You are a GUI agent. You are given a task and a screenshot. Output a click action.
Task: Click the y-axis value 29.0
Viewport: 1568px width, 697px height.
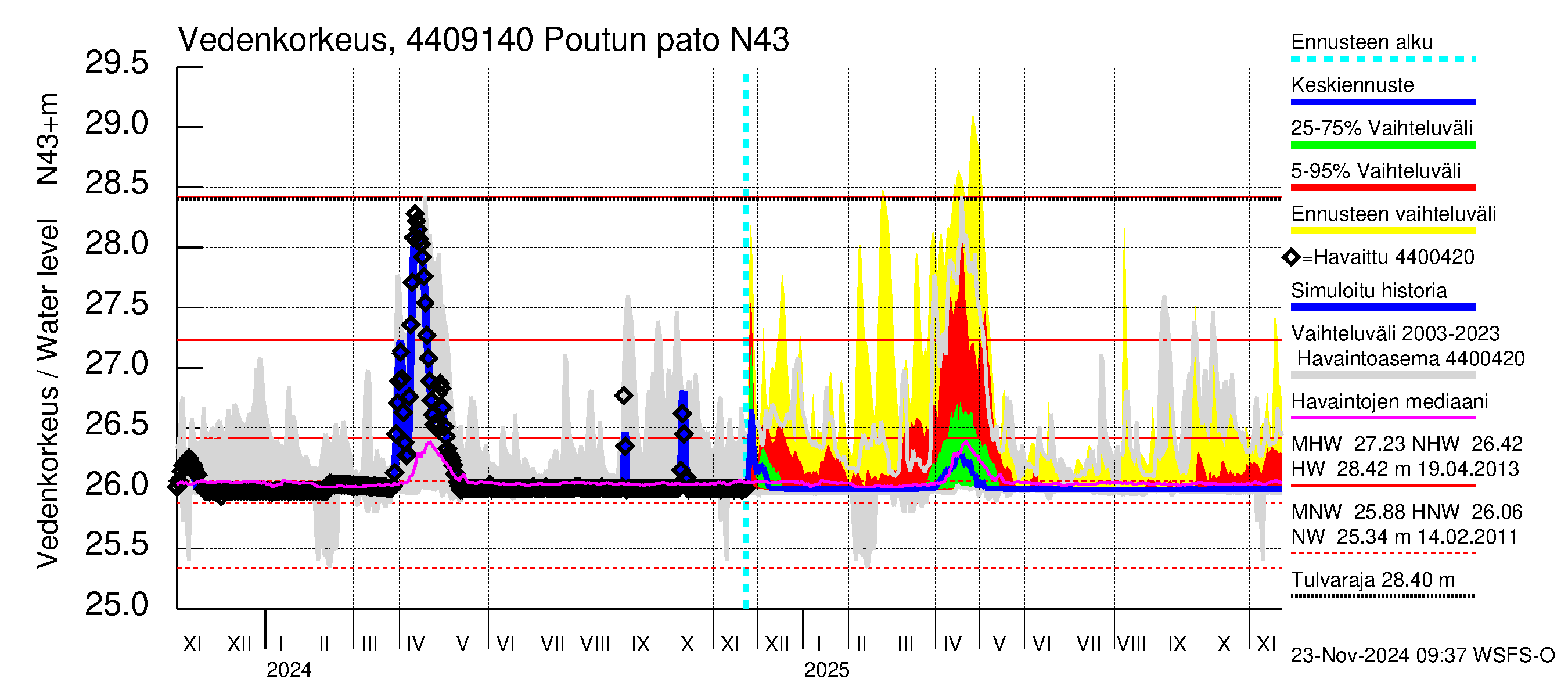pyautogui.click(x=116, y=124)
